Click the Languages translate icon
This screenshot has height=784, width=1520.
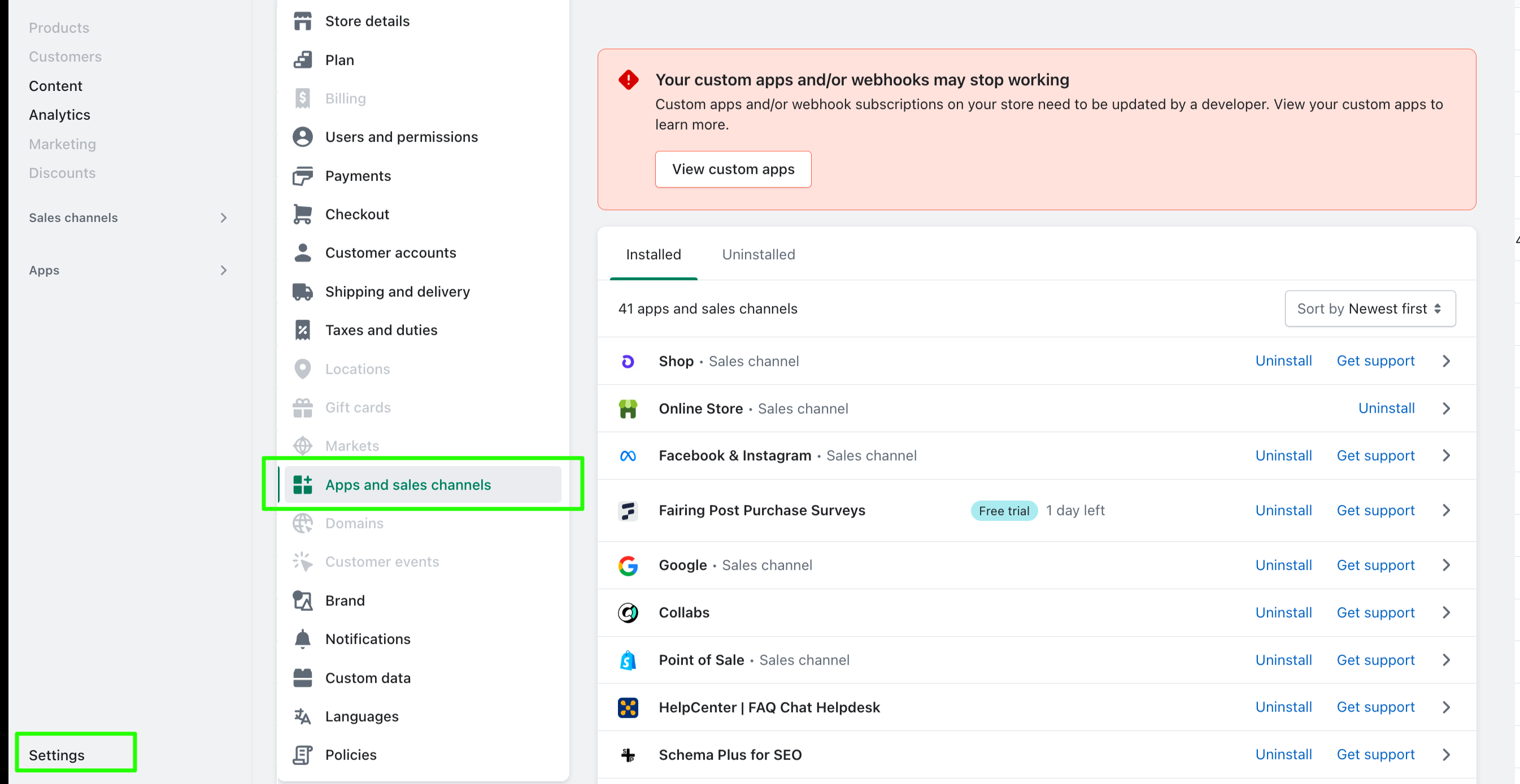(303, 716)
